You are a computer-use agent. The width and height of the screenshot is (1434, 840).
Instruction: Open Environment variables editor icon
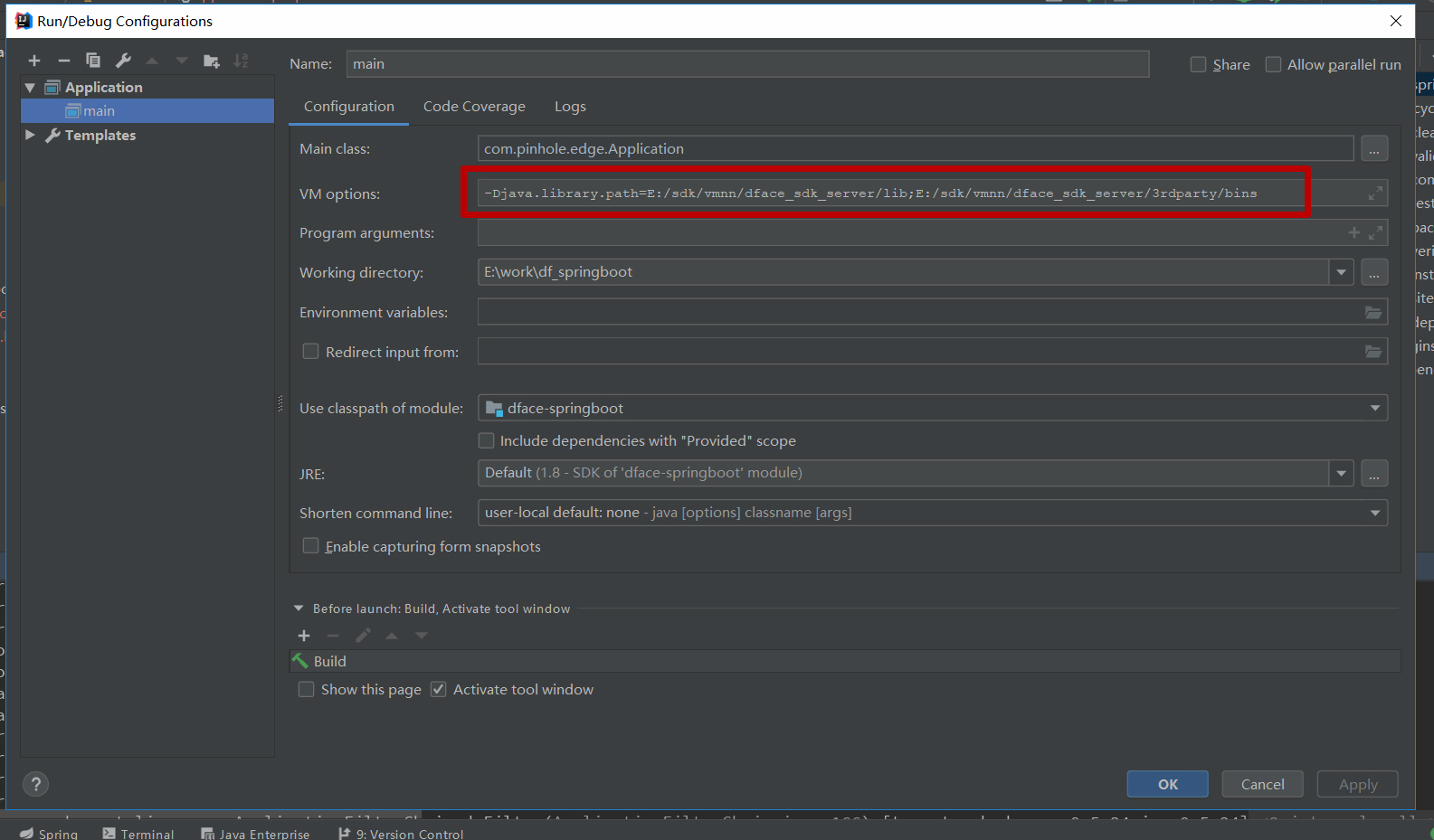1372,313
